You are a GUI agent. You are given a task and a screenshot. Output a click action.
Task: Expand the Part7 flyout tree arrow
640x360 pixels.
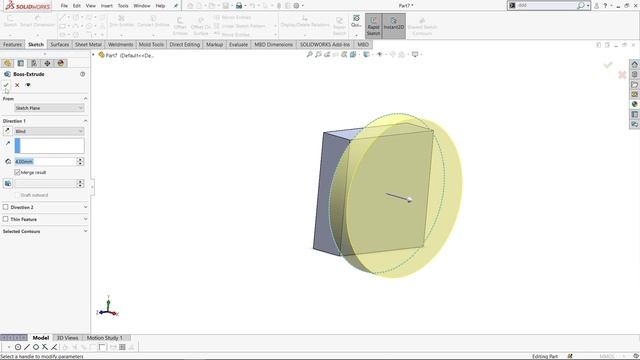tap(93, 55)
